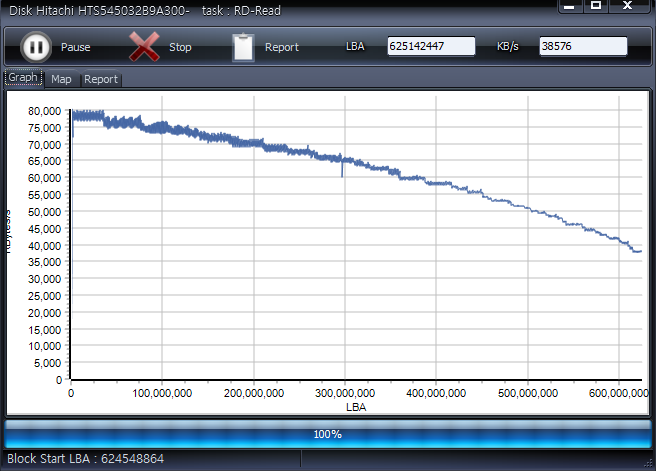The image size is (656, 471).
Task: Click the round Pause icon
Action: [x=36, y=47]
